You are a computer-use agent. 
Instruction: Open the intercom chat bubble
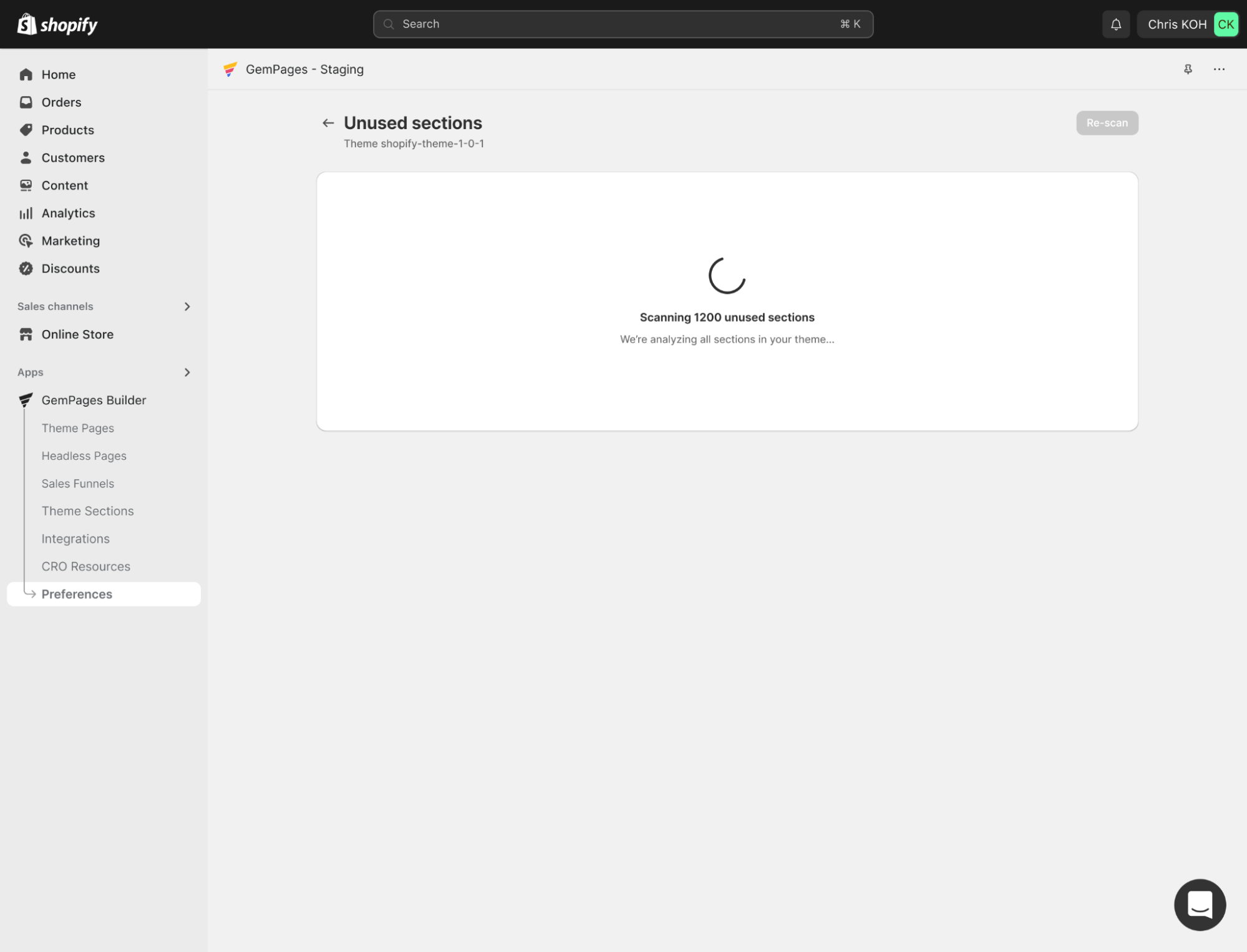click(1199, 905)
